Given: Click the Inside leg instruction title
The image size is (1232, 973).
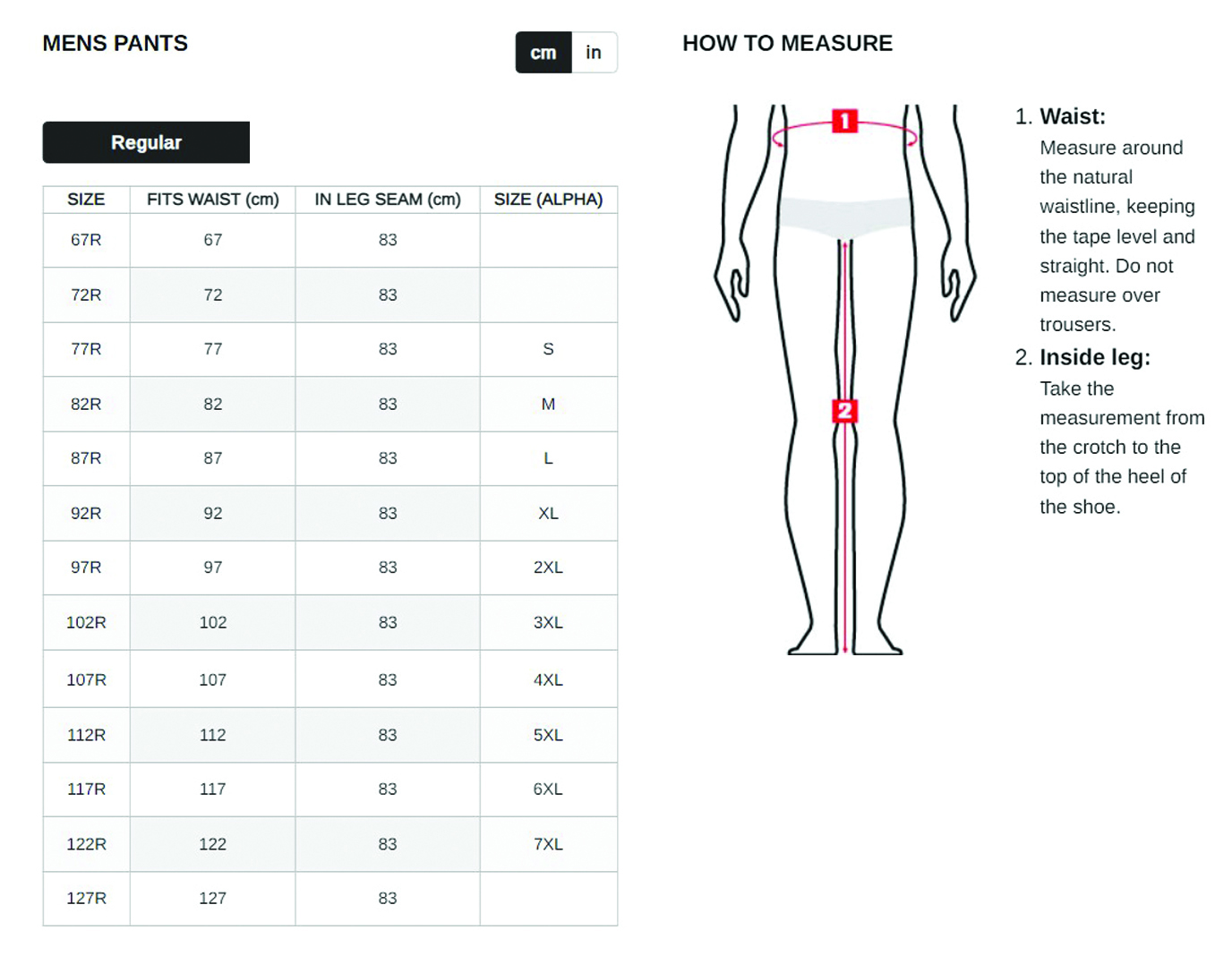Looking at the screenshot, I should pos(1095,357).
